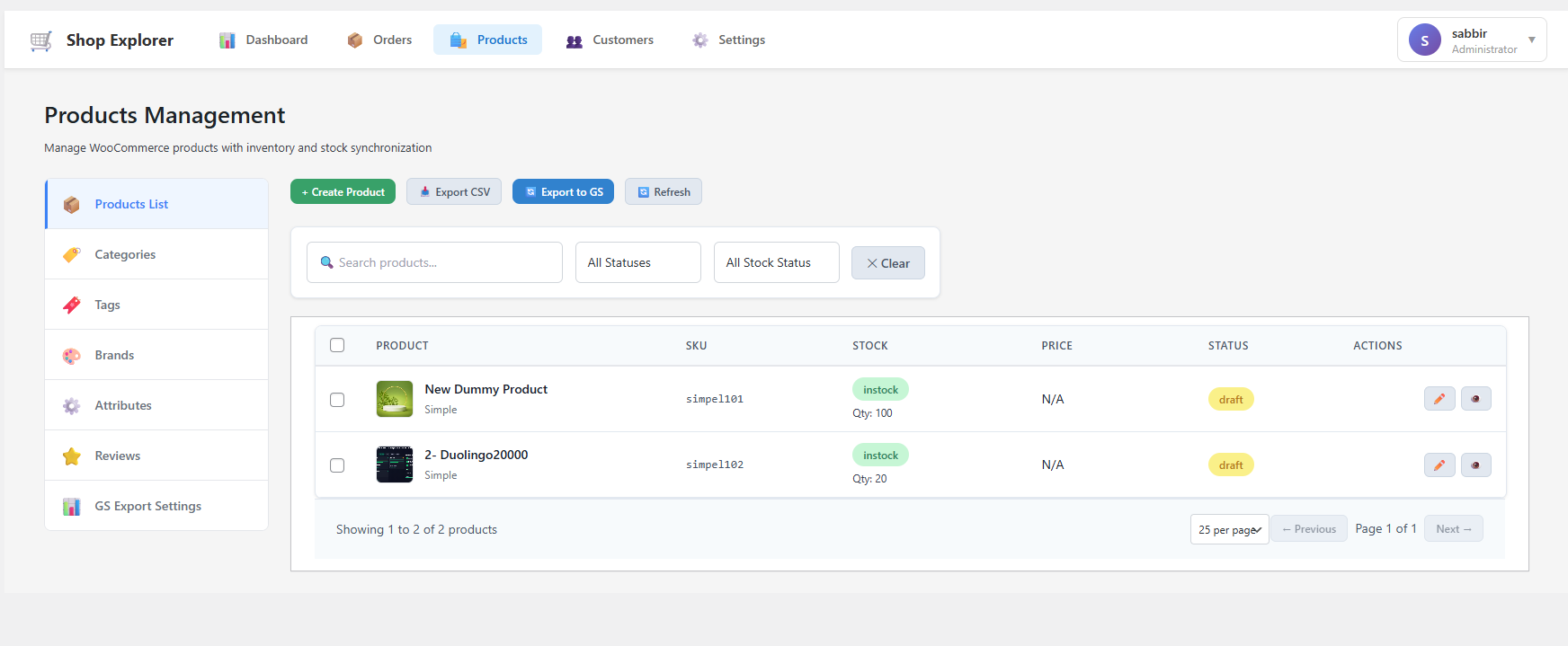
Task: Check the box for New Dummy Product
Action: tap(337, 400)
